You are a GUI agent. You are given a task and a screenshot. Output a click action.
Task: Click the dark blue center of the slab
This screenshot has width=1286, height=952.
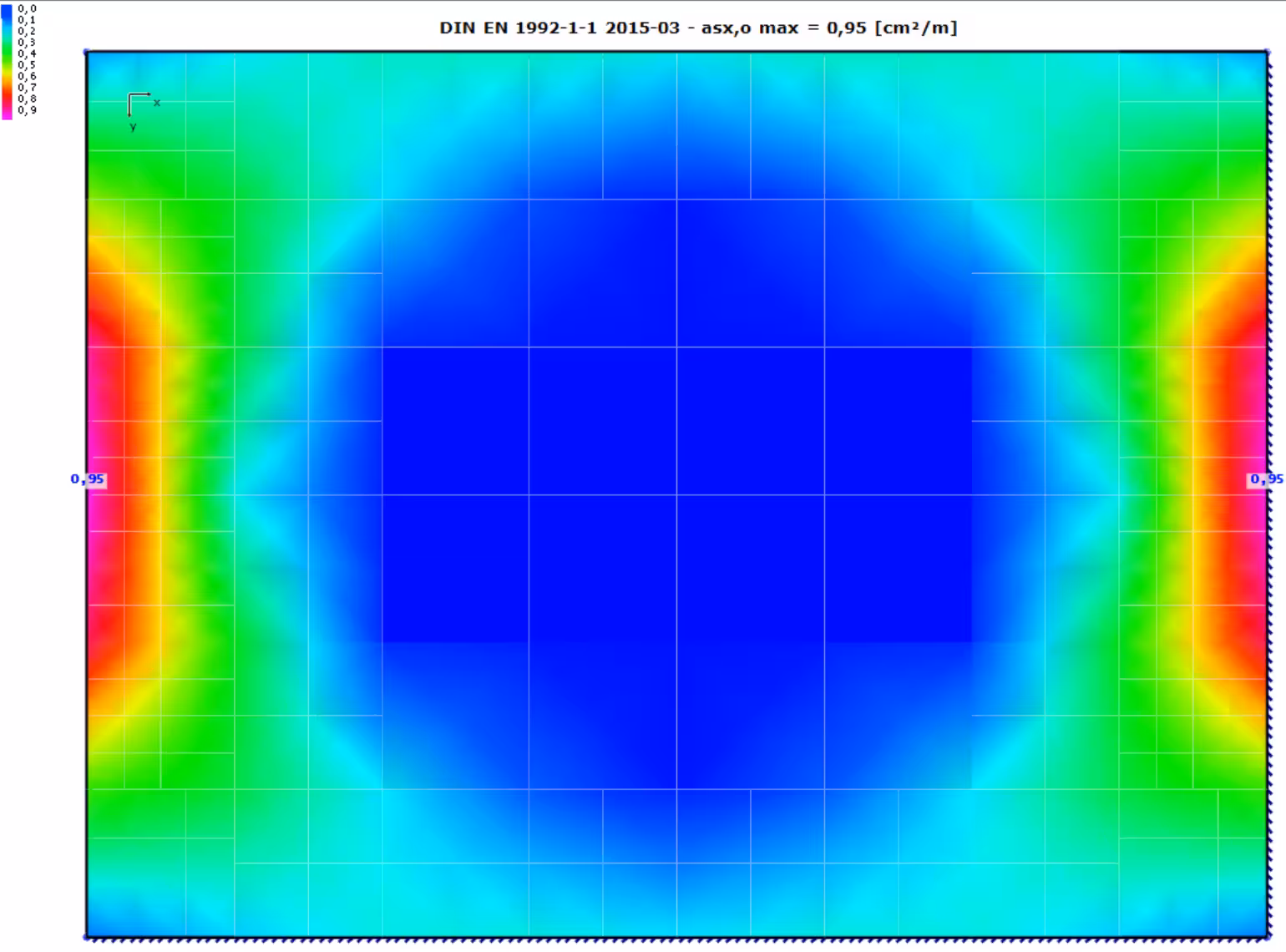click(676, 494)
